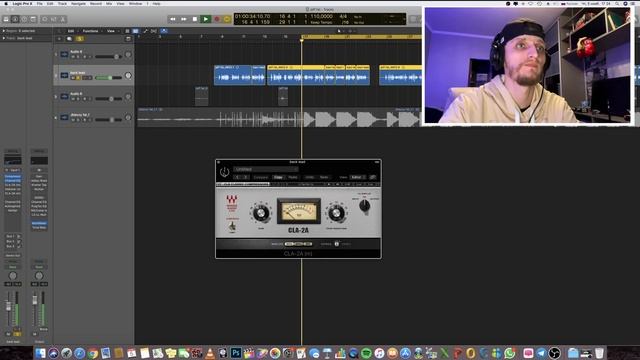This screenshot has height=360, width=640.
Task: Toggle the automation icon in tracks toolbar
Action: click(145, 31)
